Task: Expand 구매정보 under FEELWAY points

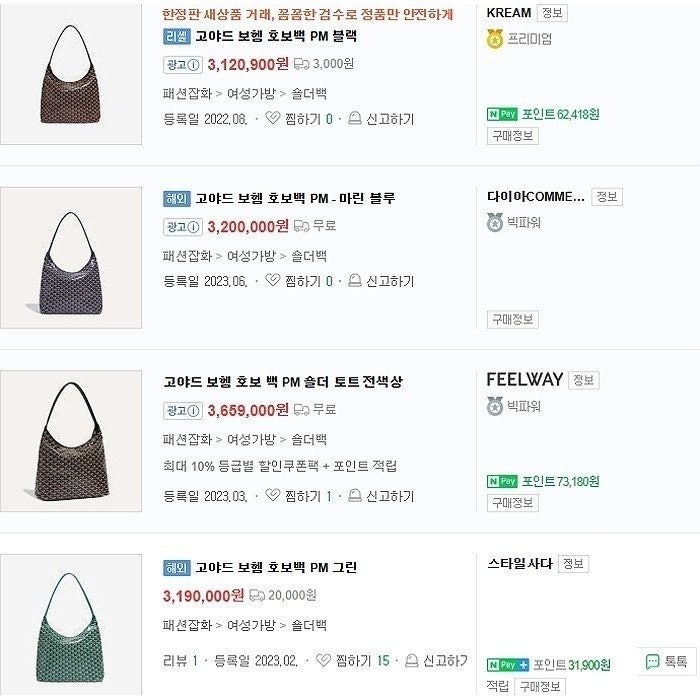Action: click(x=512, y=503)
